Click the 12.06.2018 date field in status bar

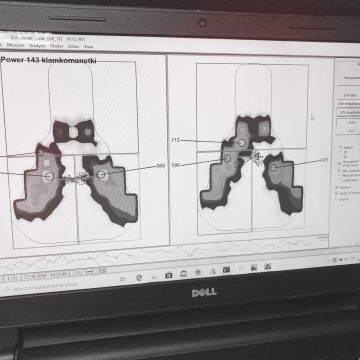pos(35,277)
